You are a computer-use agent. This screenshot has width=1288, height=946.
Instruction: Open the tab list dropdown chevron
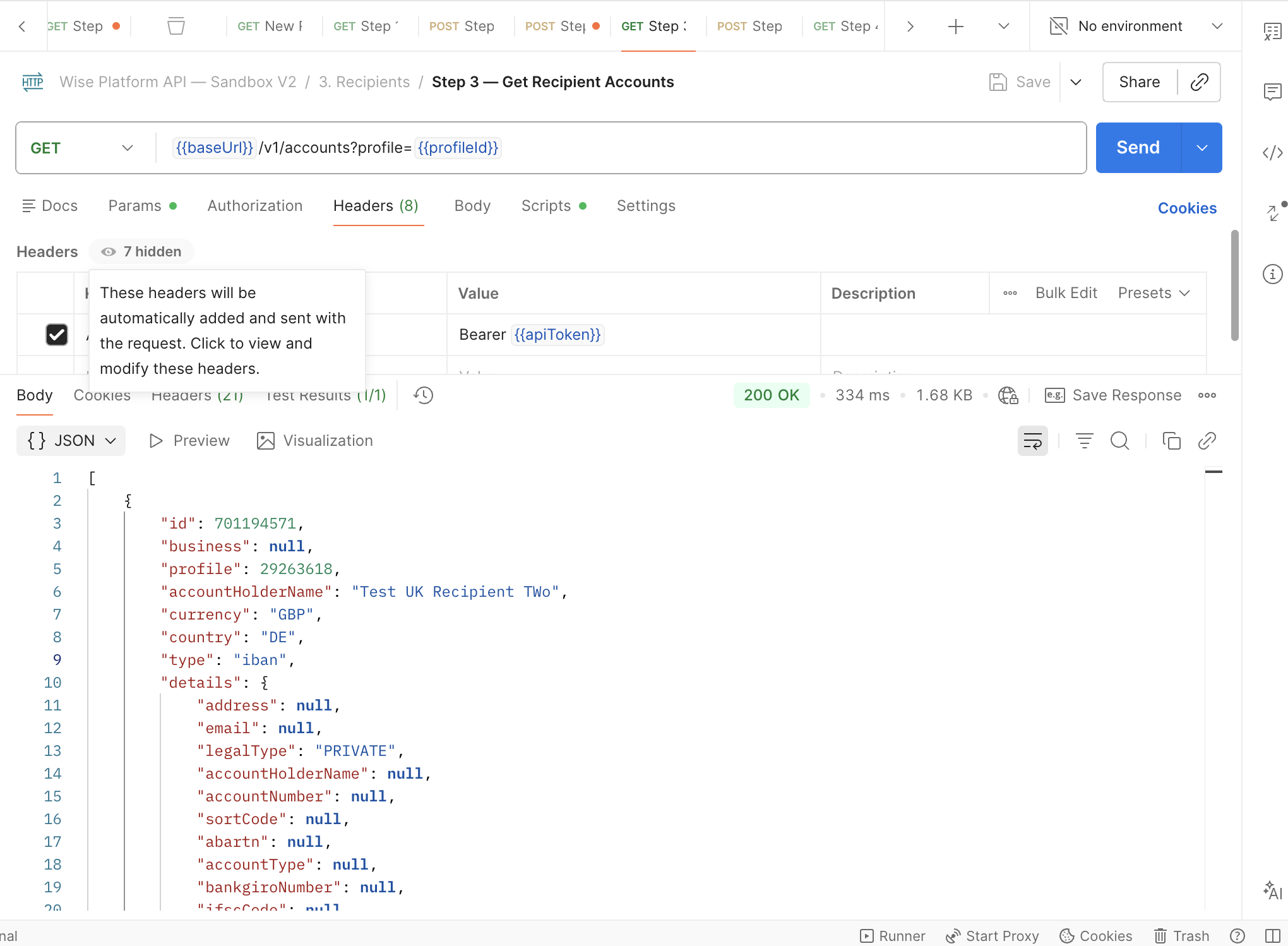pyautogui.click(x=1003, y=26)
